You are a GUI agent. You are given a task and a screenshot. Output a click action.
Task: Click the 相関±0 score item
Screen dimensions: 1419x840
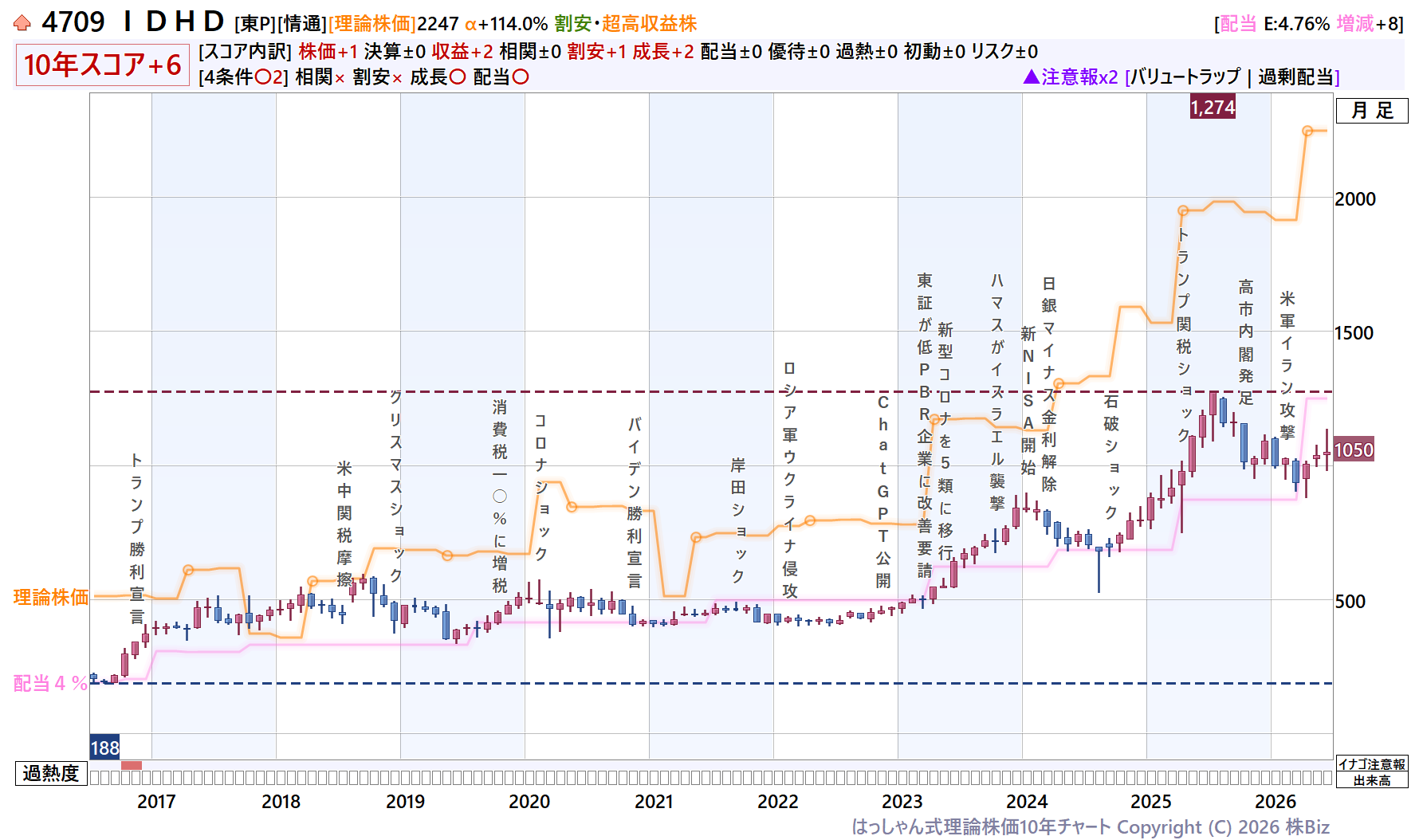[x=530, y=51]
